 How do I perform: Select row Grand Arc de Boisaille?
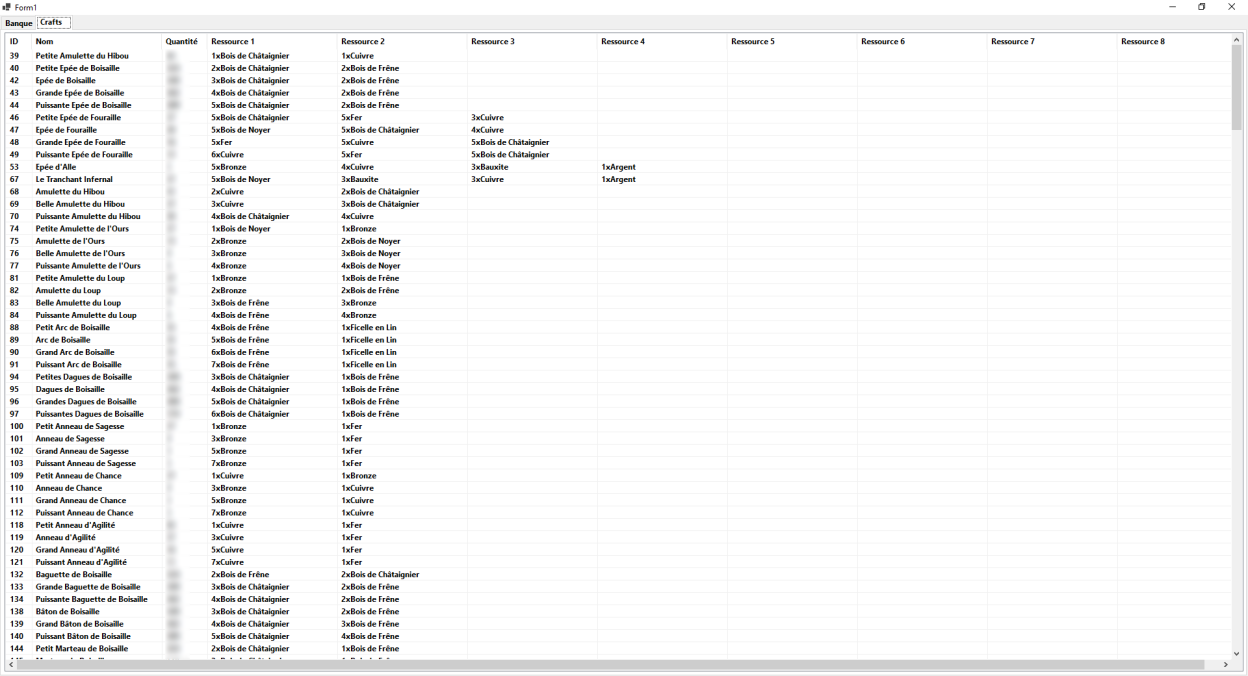coord(619,352)
